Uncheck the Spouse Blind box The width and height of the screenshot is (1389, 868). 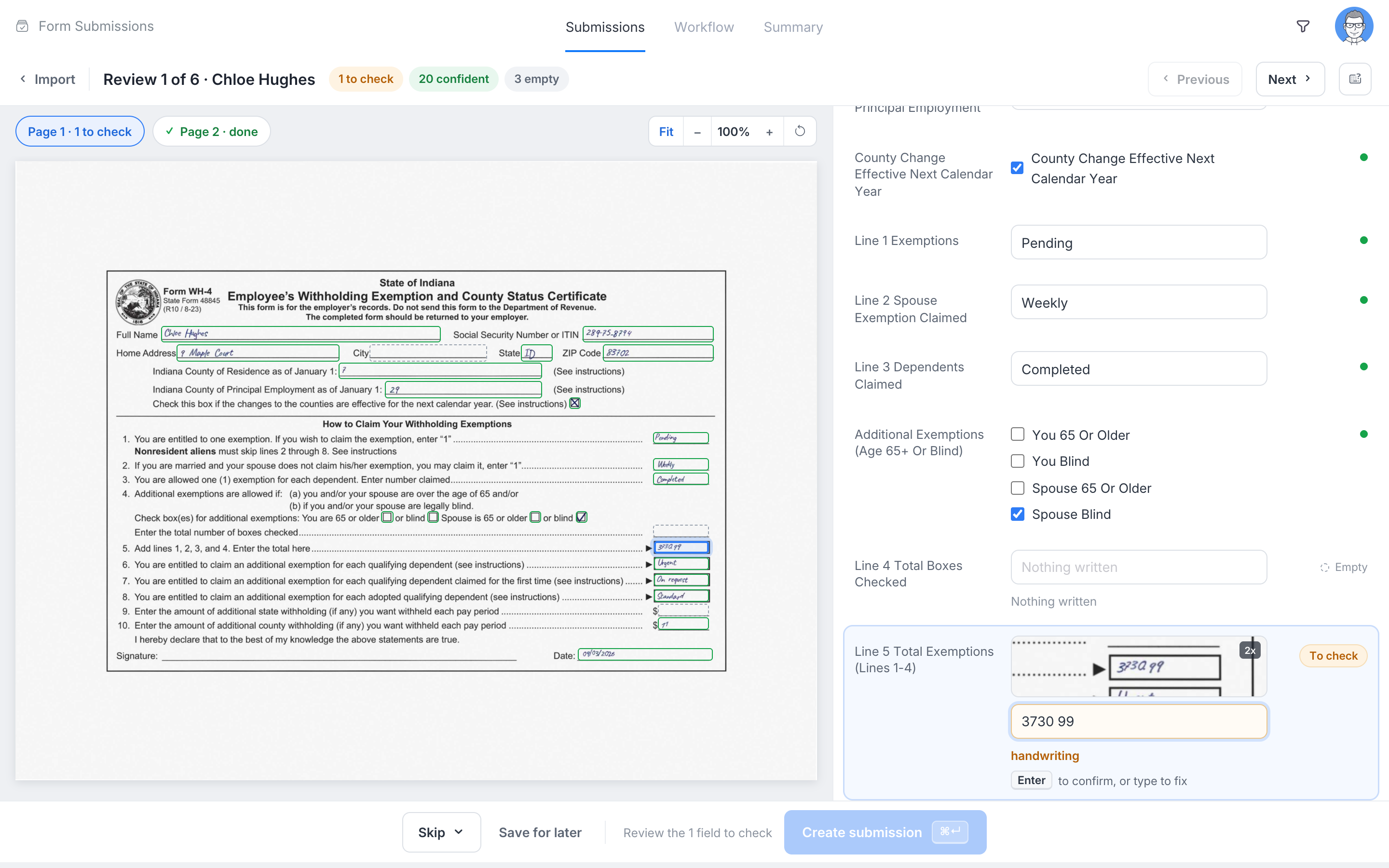pyautogui.click(x=1018, y=515)
